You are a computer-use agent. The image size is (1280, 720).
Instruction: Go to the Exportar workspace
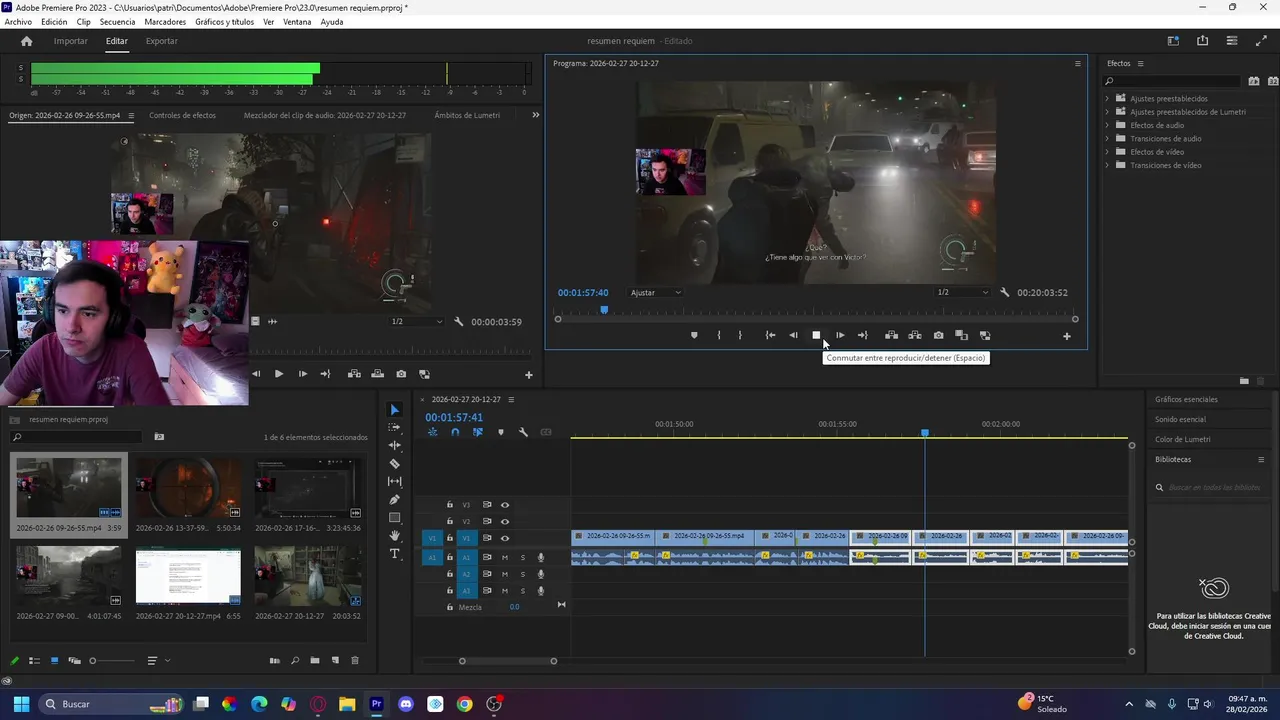(162, 41)
